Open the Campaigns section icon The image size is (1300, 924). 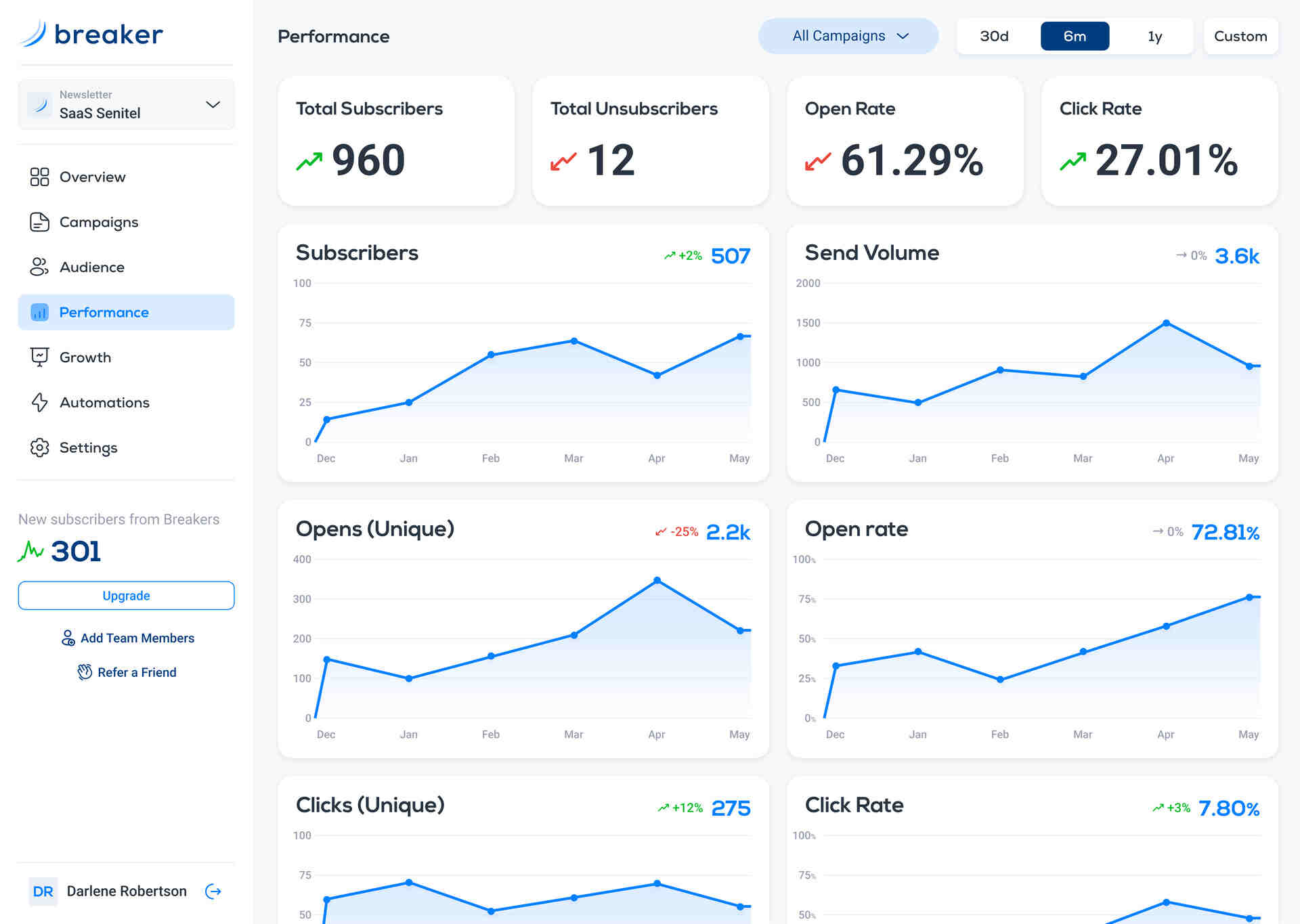point(39,221)
